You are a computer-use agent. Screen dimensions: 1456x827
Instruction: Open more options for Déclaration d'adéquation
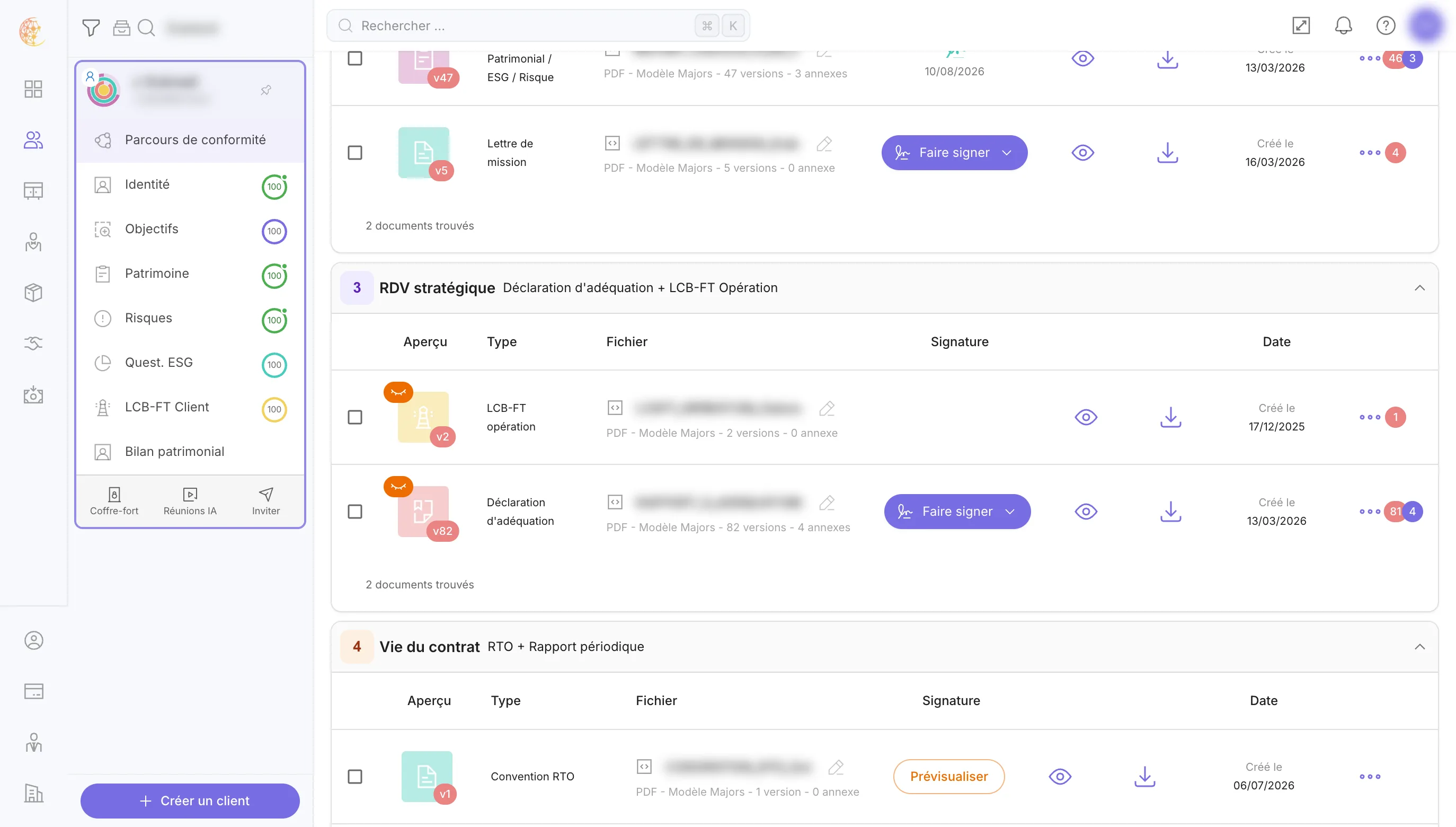coord(1370,512)
